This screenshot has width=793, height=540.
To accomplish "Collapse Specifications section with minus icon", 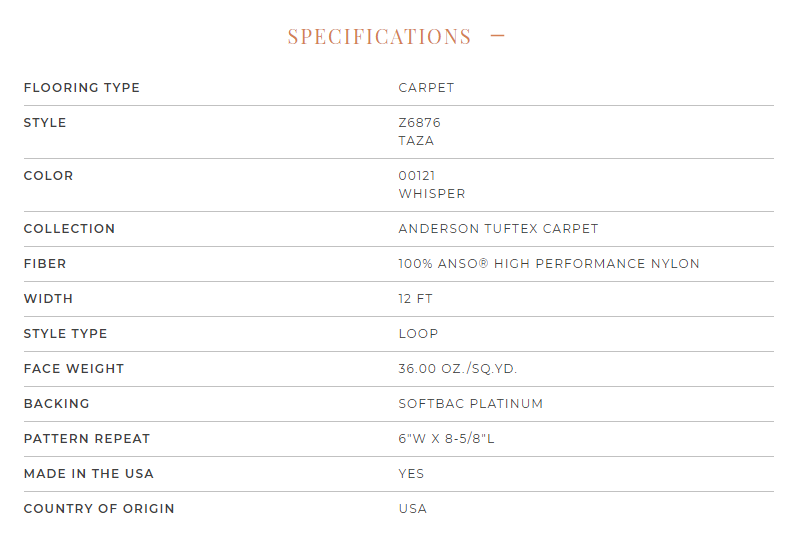I will click(498, 36).
